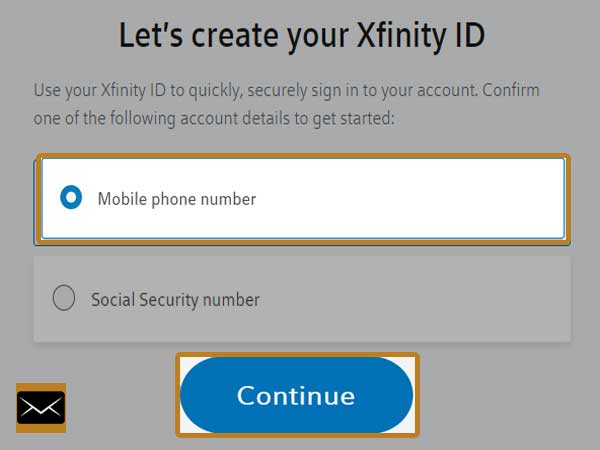Click blank space inside Mobile phone option box
This screenshot has width=600, height=450.
pos(409,199)
